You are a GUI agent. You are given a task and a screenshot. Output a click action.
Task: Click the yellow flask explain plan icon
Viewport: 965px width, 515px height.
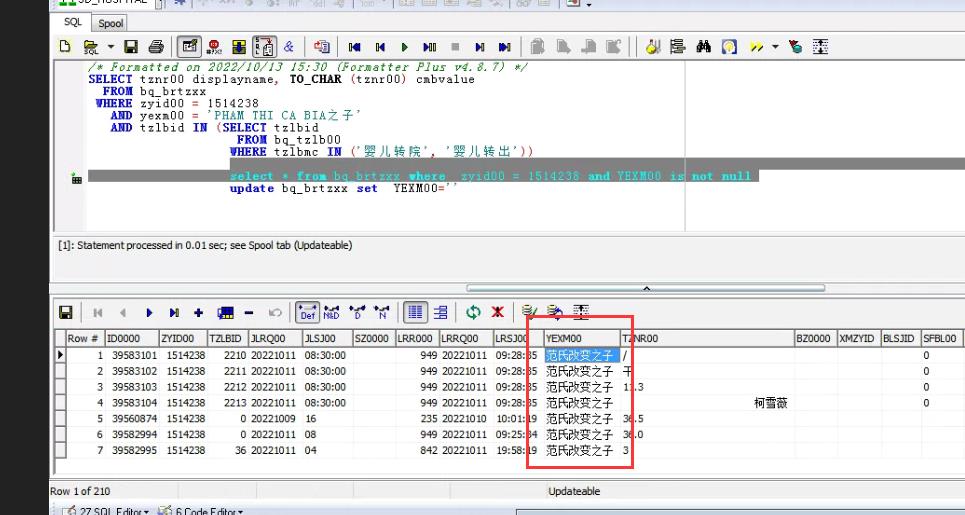(x=653, y=47)
